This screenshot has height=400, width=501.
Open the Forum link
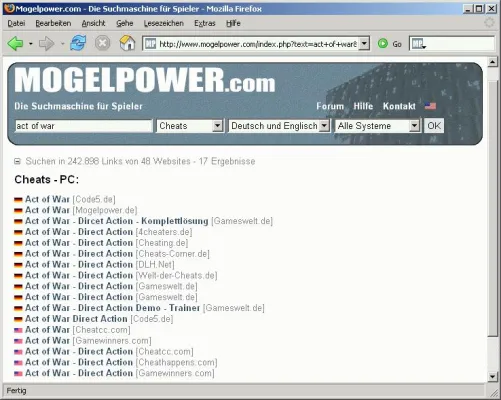(330, 106)
